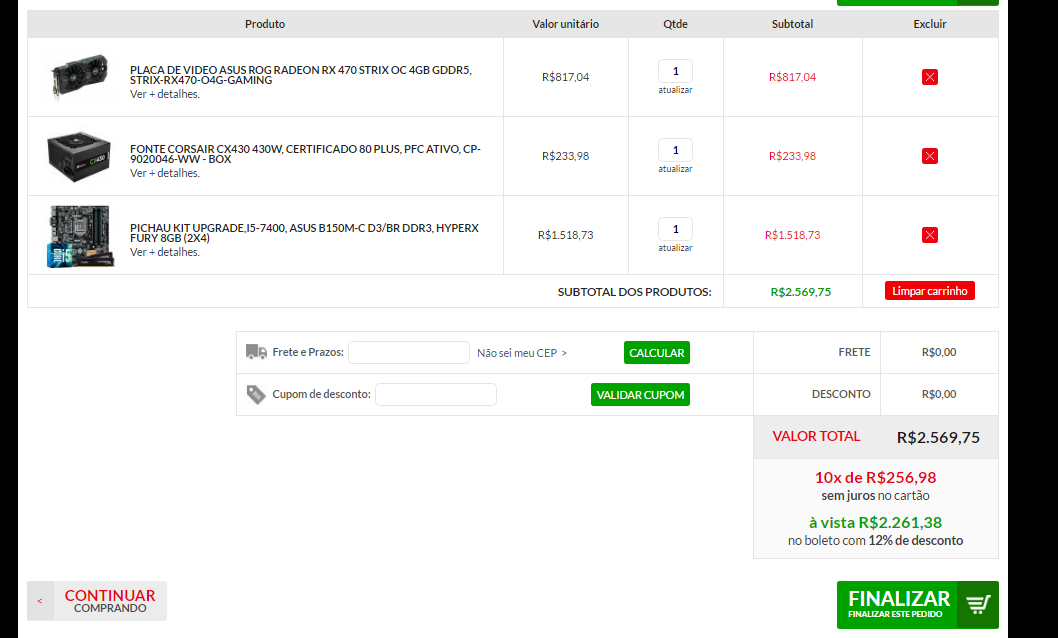Click the Qtde column header
This screenshot has width=1058, height=638.
pos(675,24)
